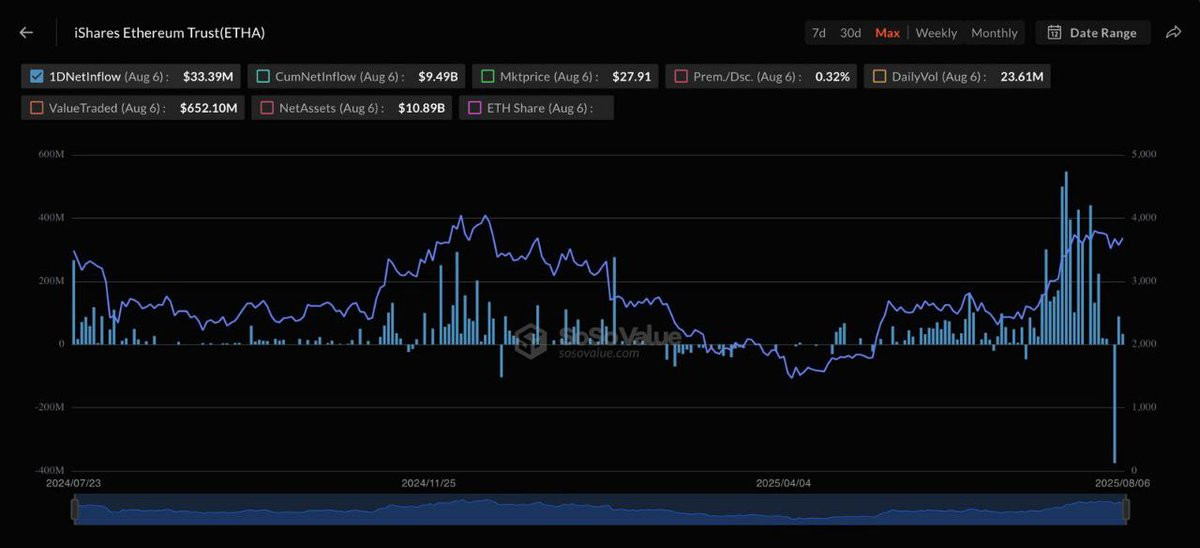Click the 5,000 right axis label

click(1143, 154)
